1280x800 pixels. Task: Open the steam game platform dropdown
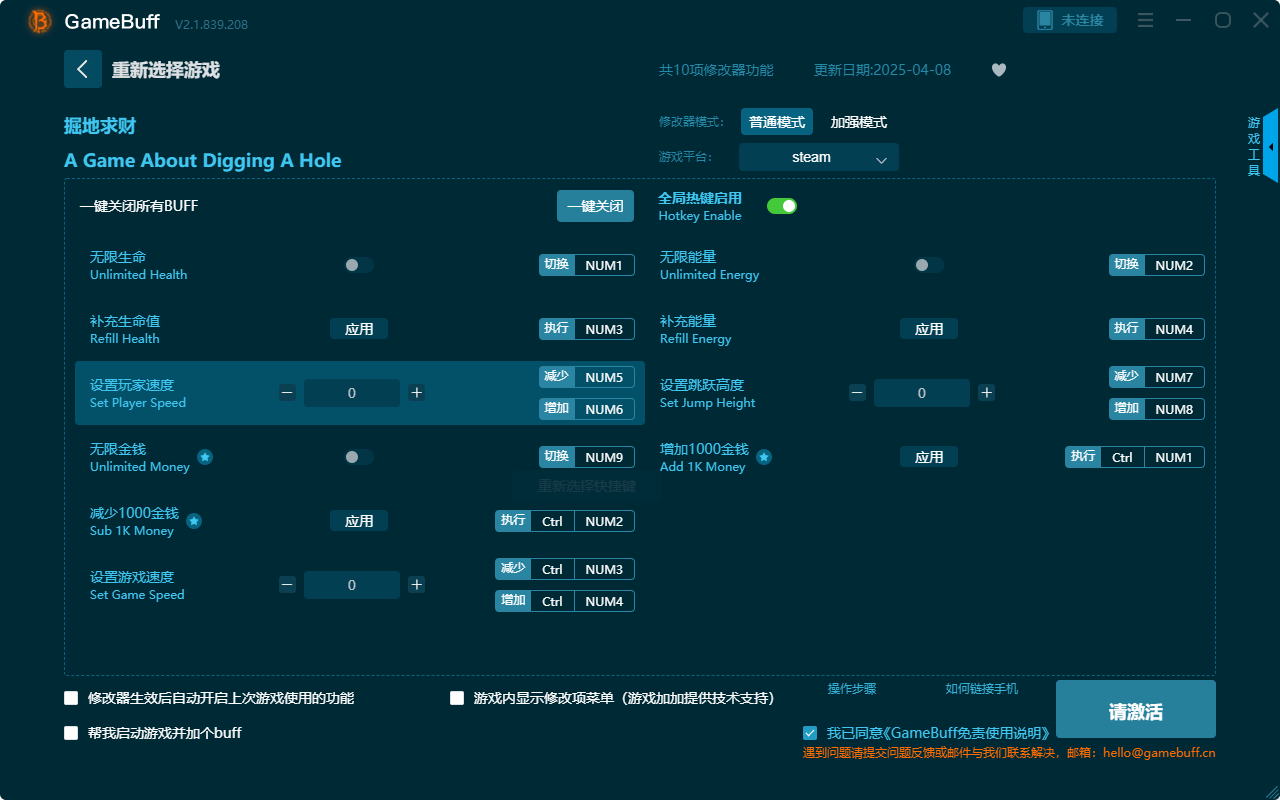tap(818, 157)
